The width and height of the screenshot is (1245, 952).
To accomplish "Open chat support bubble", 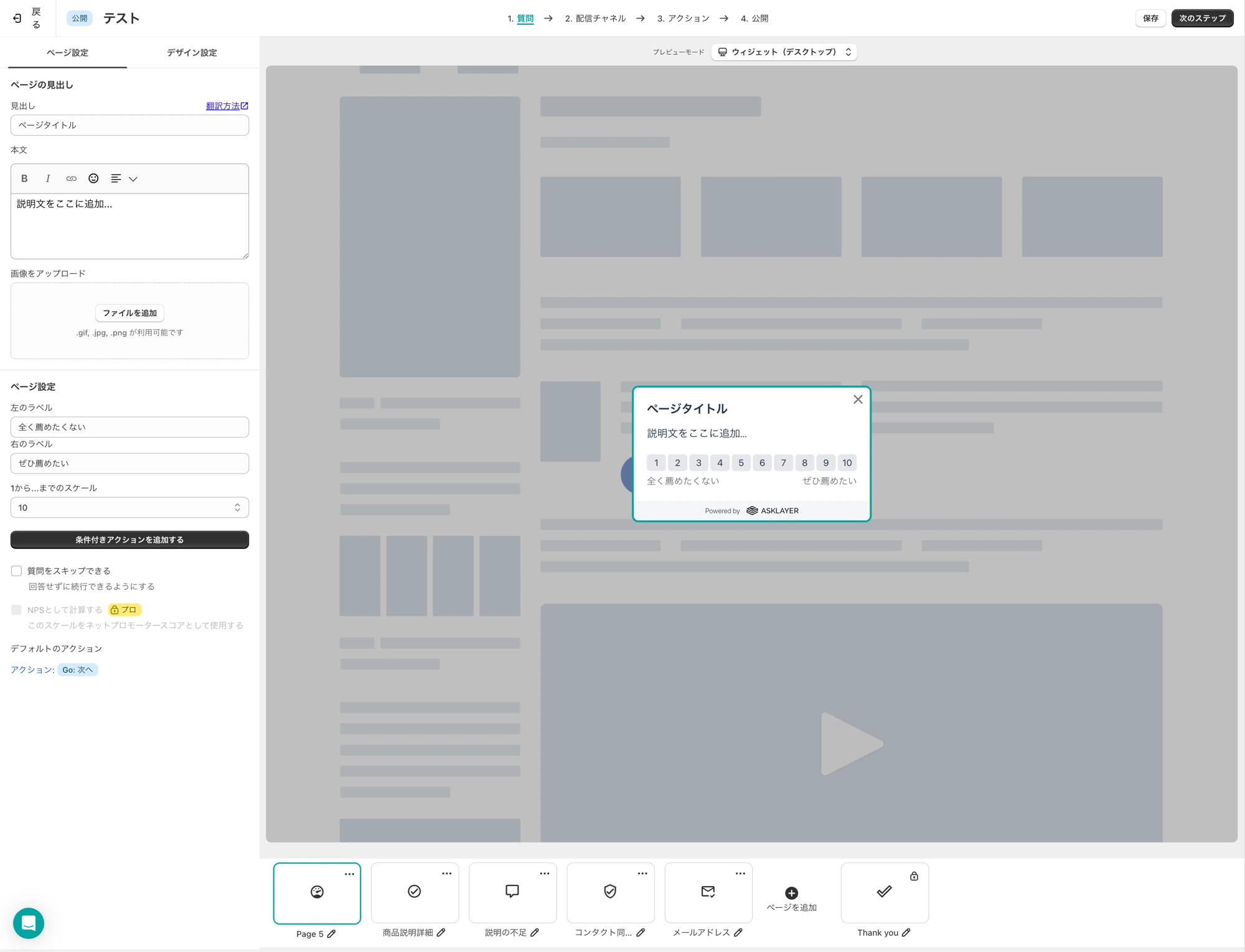I will pos(29,923).
